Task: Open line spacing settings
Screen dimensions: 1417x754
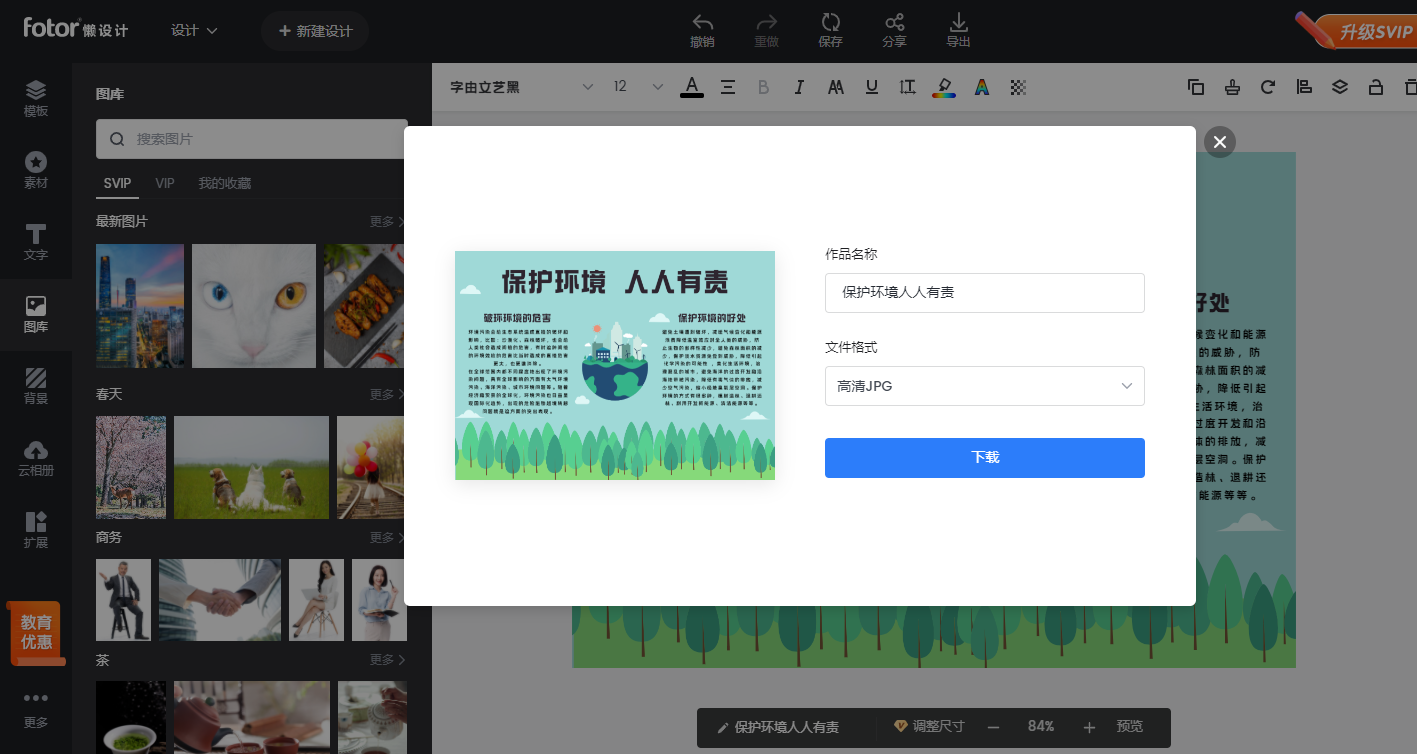Action: pyautogui.click(x=907, y=87)
